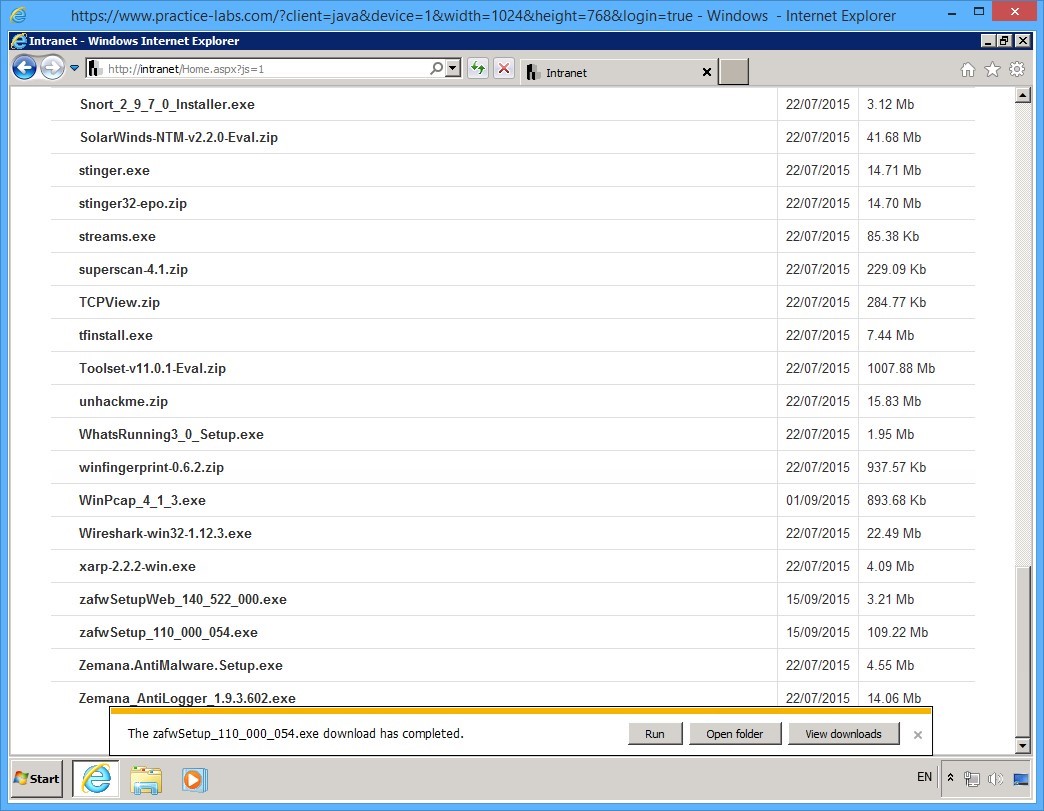The height and width of the screenshot is (811, 1044).
Task: Open recent pages dropdown arrow
Action: click(x=75, y=69)
